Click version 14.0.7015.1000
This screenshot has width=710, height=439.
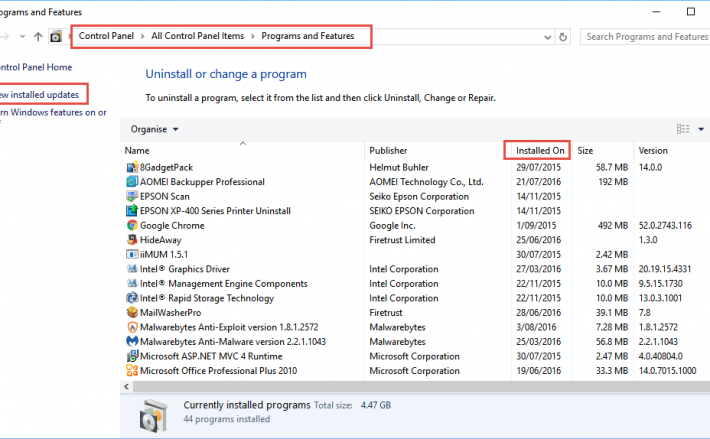pos(667,371)
